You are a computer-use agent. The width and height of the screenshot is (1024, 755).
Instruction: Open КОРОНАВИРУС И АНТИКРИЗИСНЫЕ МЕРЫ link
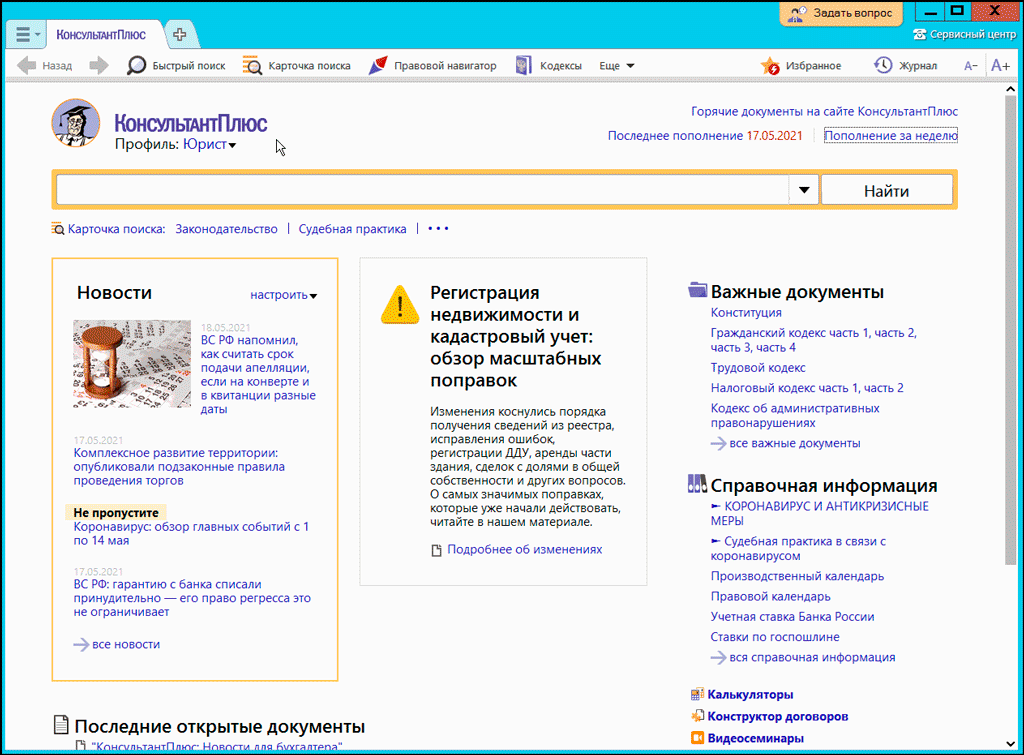[820, 513]
